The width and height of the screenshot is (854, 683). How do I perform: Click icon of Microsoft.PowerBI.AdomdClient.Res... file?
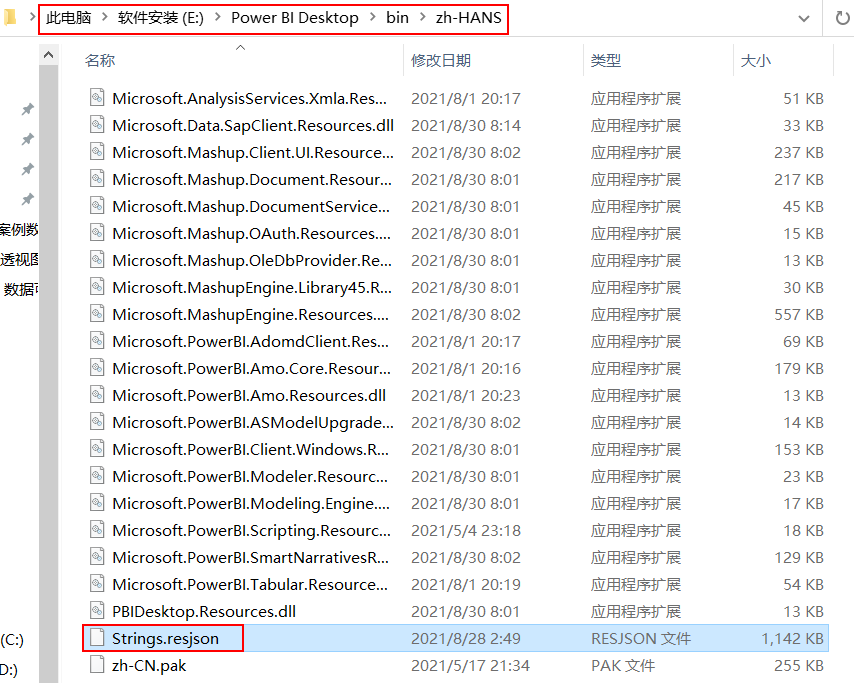click(x=97, y=341)
